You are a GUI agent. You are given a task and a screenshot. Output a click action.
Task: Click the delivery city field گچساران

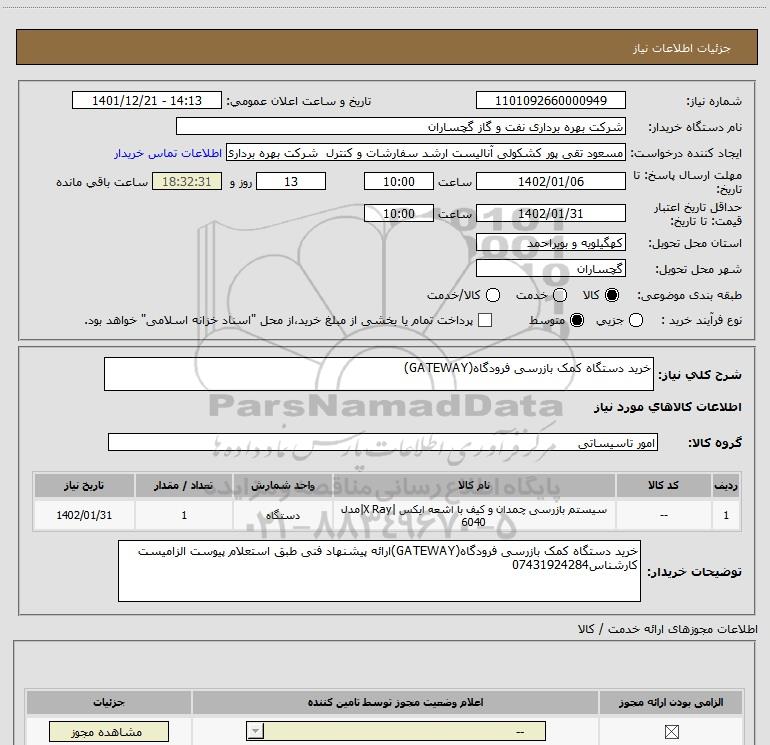550,269
